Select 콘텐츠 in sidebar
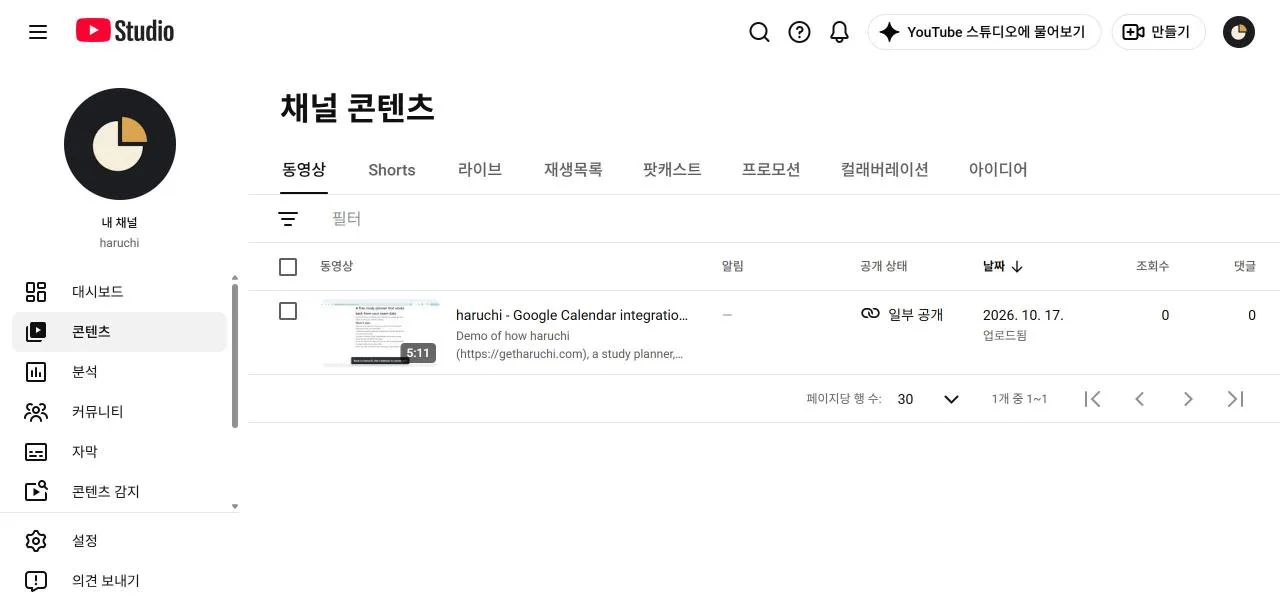This screenshot has height=609, width=1280. 120,332
